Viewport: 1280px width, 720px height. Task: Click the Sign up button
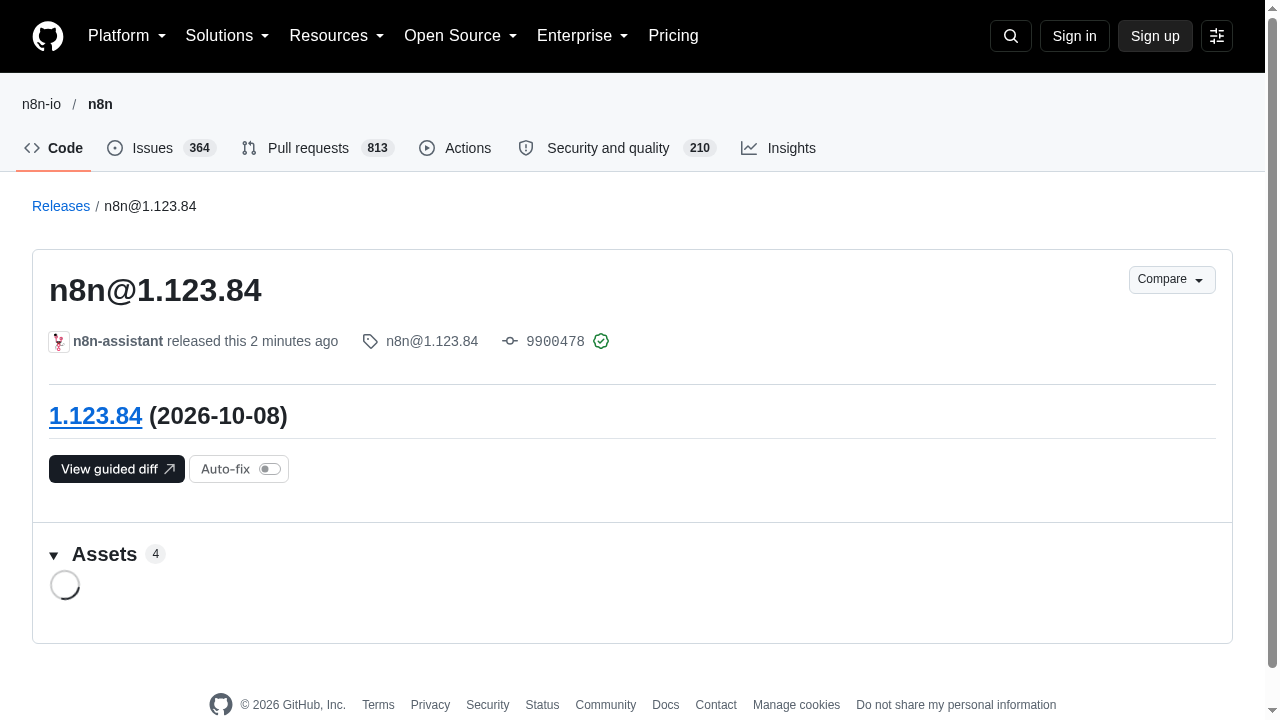coord(1155,36)
